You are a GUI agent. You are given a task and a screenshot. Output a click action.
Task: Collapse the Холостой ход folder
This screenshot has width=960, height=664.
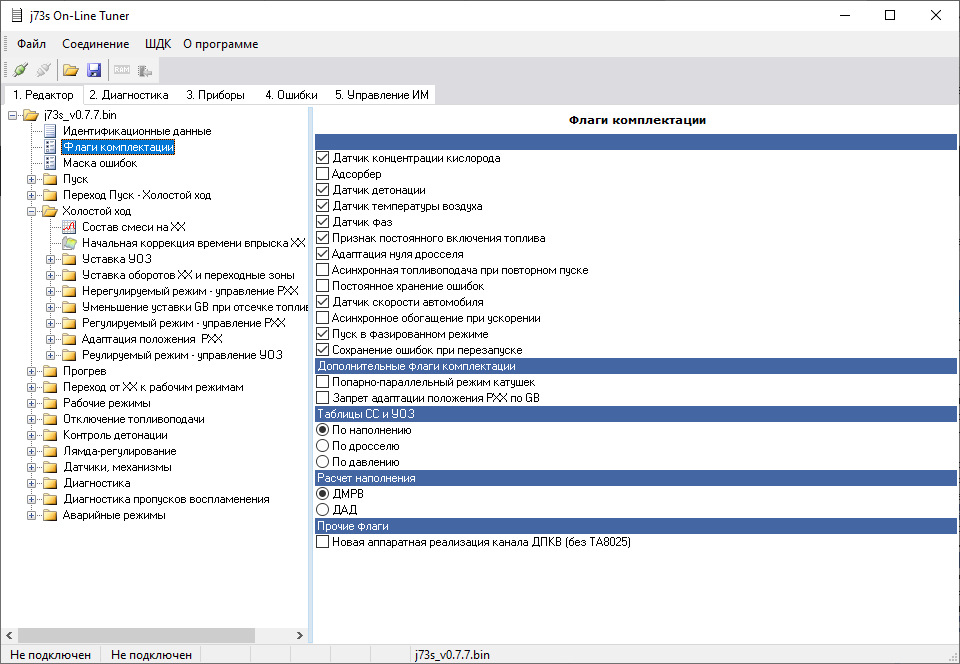point(32,211)
